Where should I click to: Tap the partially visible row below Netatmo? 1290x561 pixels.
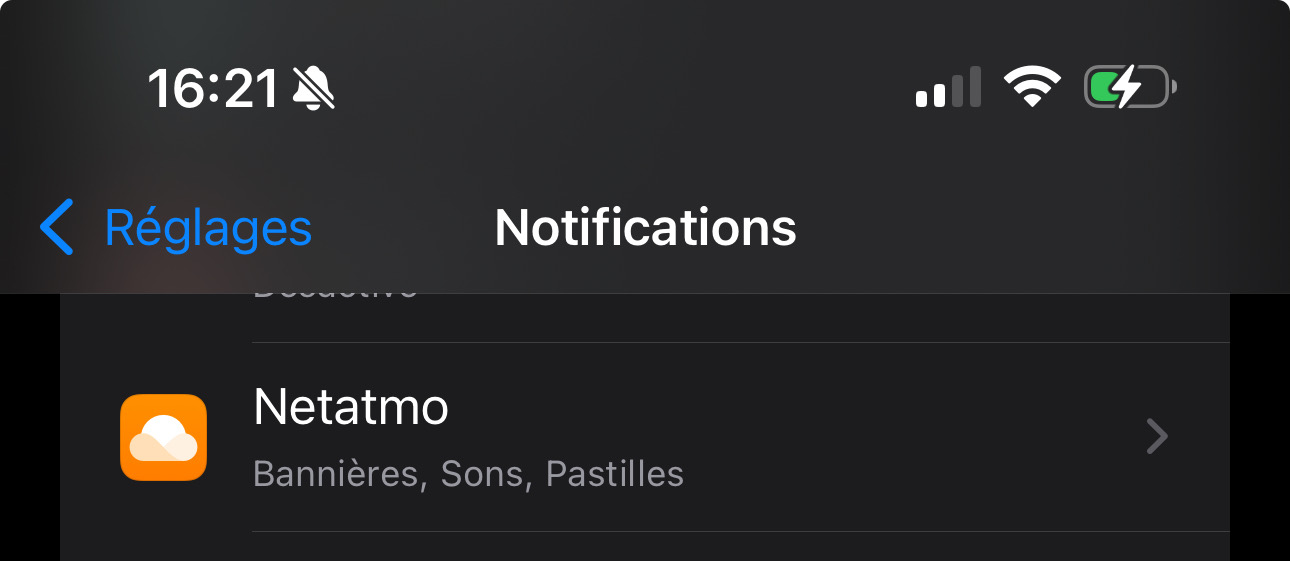click(640, 547)
